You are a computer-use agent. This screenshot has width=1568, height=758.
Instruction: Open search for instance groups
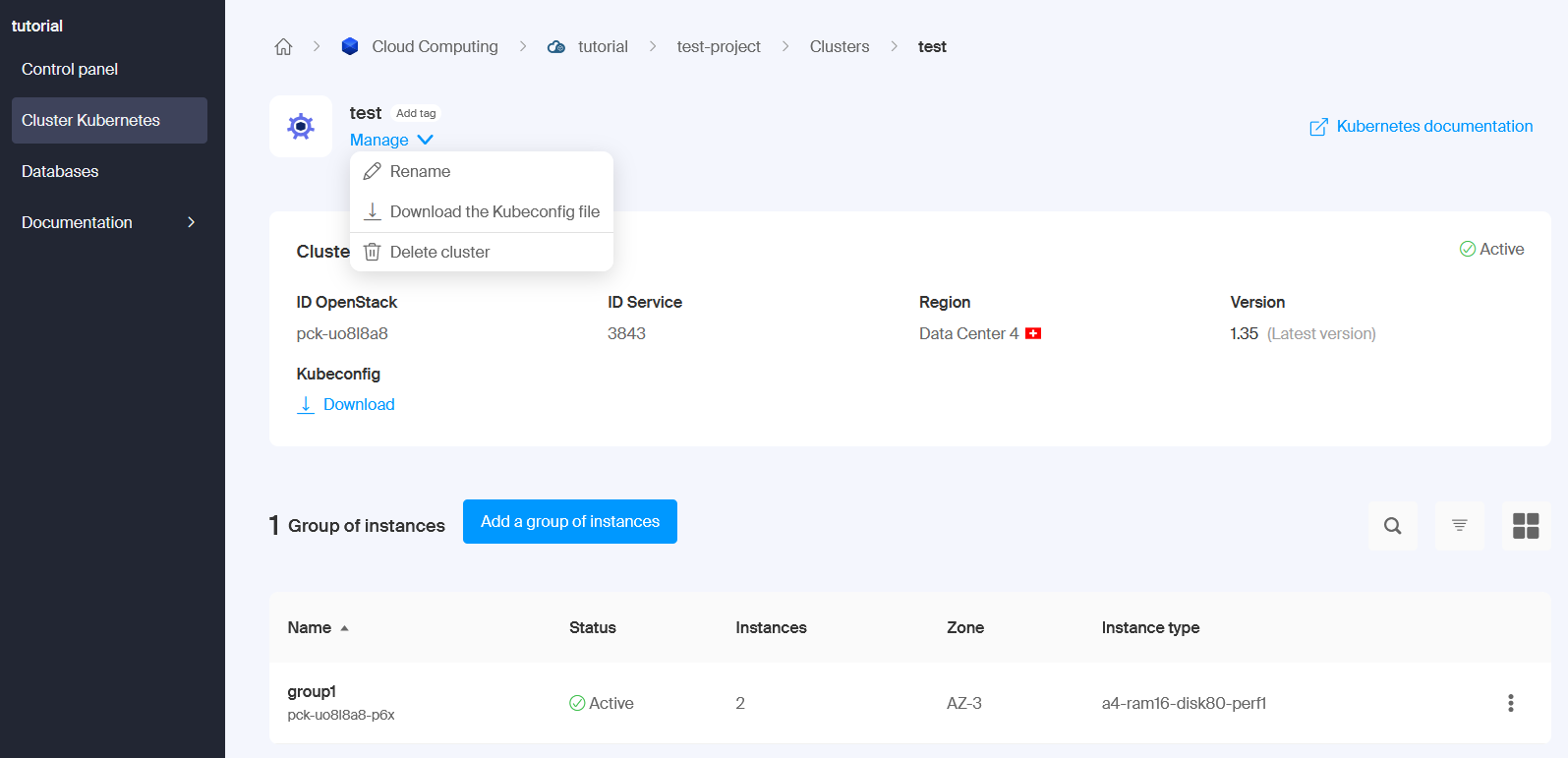(1393, 526)
